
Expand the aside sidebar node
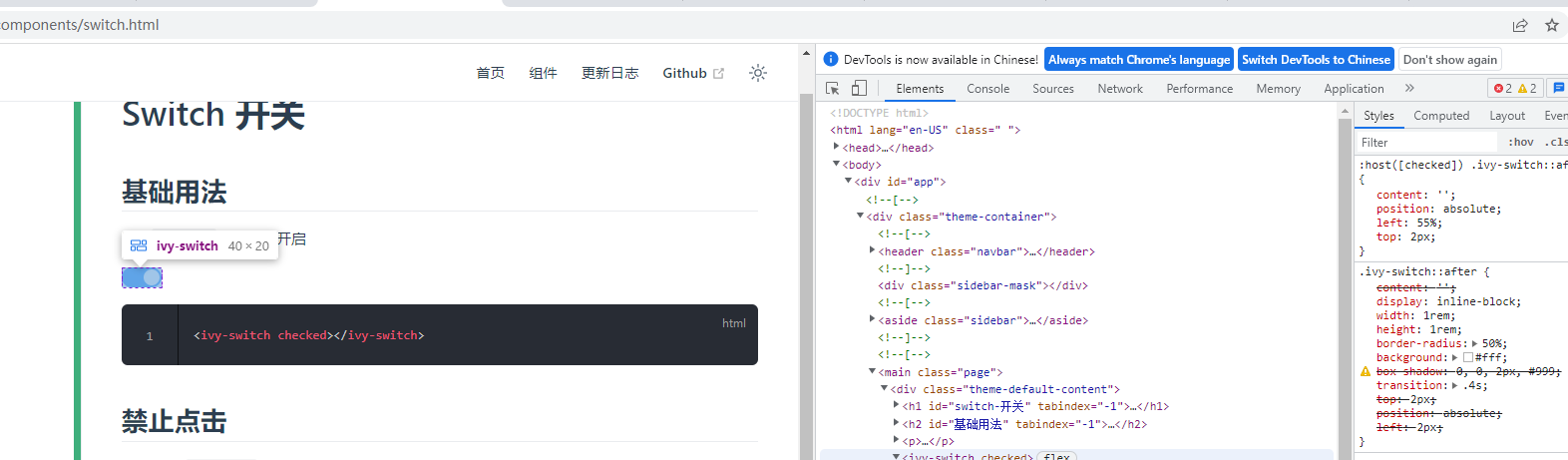[x=873, y=319]
